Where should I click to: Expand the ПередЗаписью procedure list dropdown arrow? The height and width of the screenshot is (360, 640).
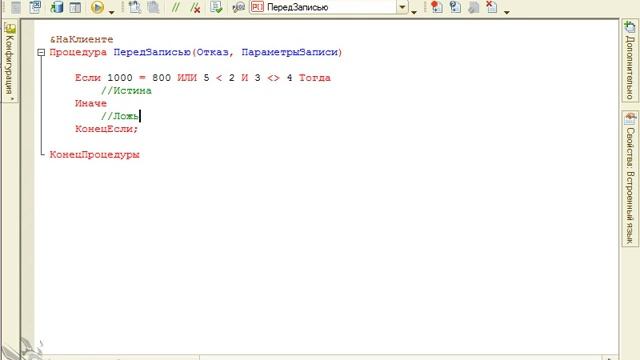pos(402,7)
